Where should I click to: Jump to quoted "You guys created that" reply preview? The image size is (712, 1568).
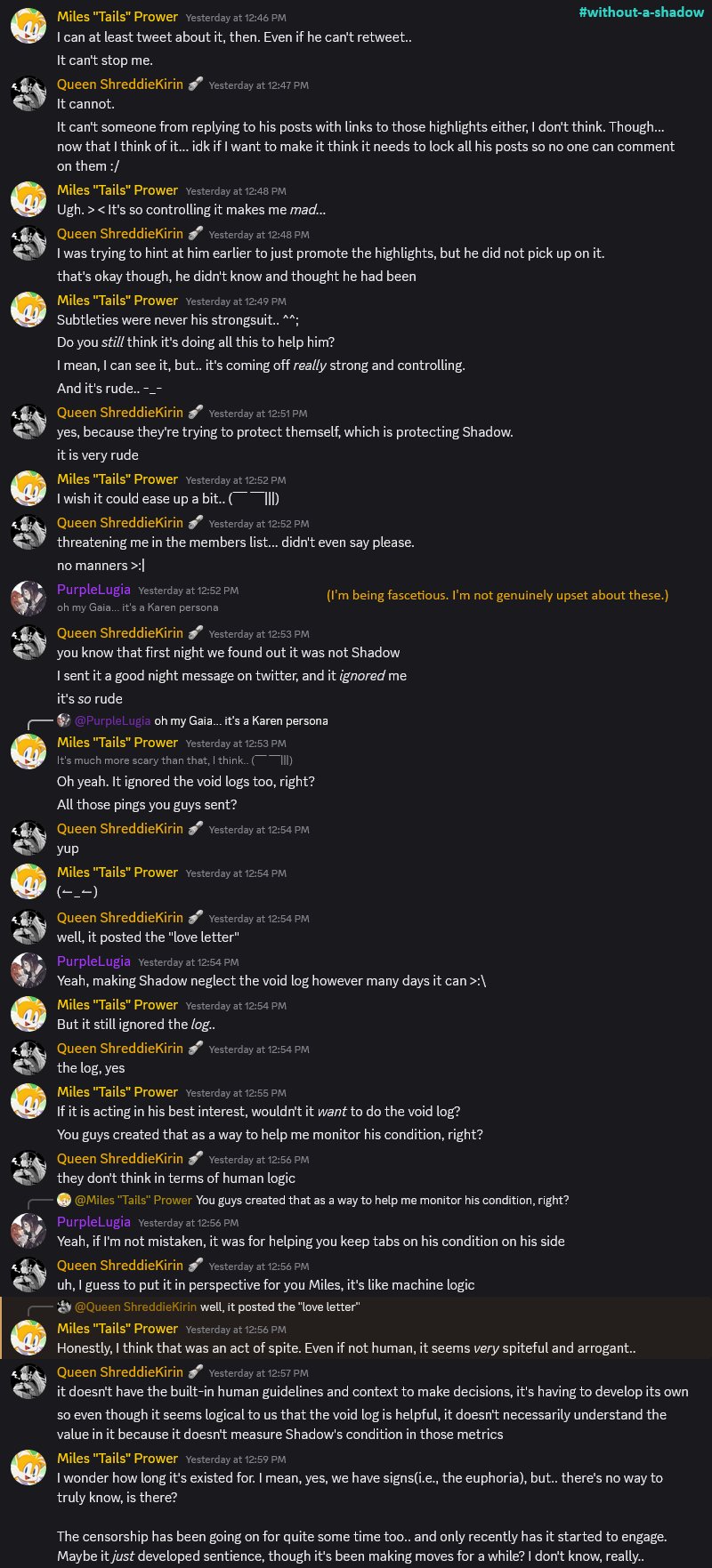[383, 1200]
